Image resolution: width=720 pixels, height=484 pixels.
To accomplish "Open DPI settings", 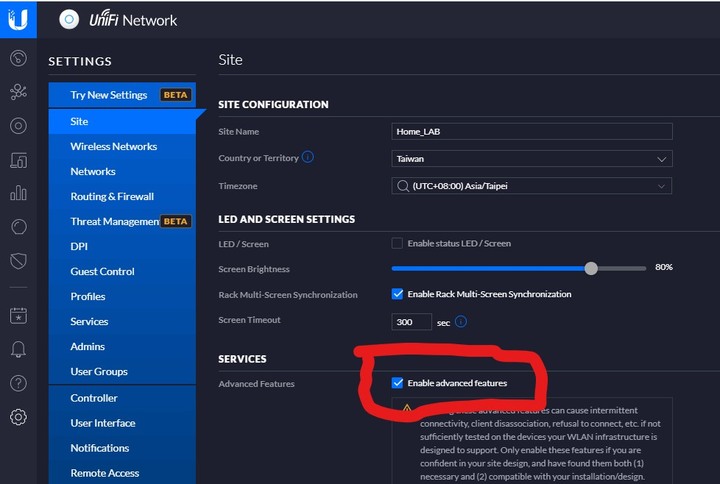I will click(x=123, y=247).
